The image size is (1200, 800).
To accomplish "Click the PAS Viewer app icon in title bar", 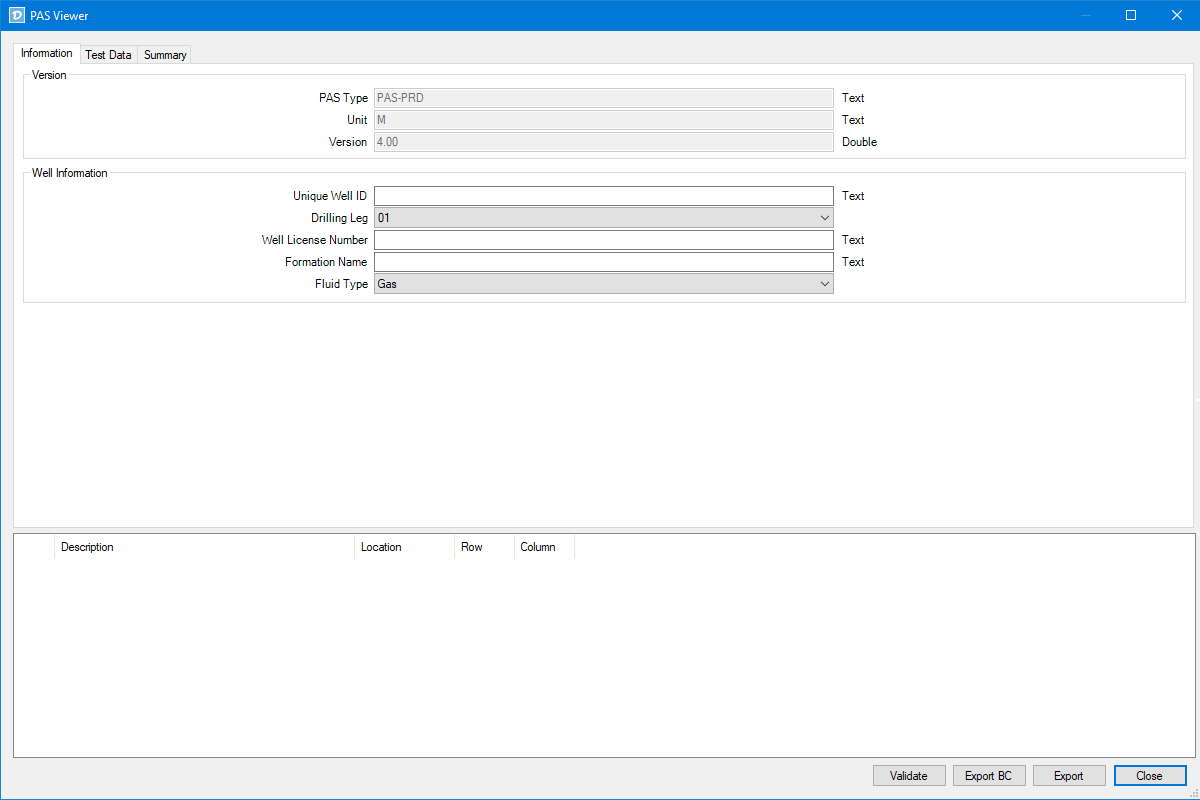I will tap(16, 15).
